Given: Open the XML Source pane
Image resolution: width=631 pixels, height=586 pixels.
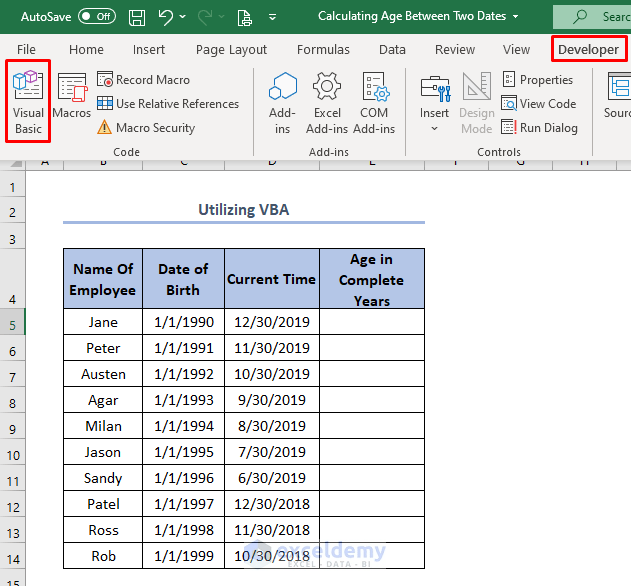Looking at the screenshot, I should point(618,96).
